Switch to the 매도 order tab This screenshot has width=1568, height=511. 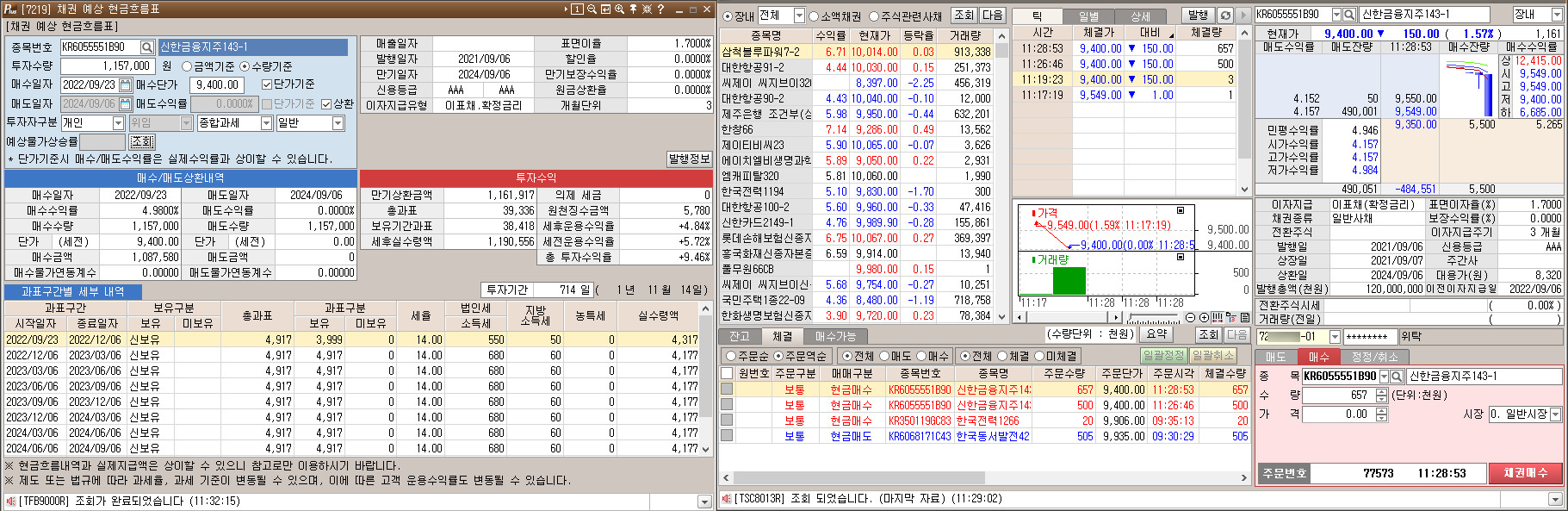(1276, 357)
